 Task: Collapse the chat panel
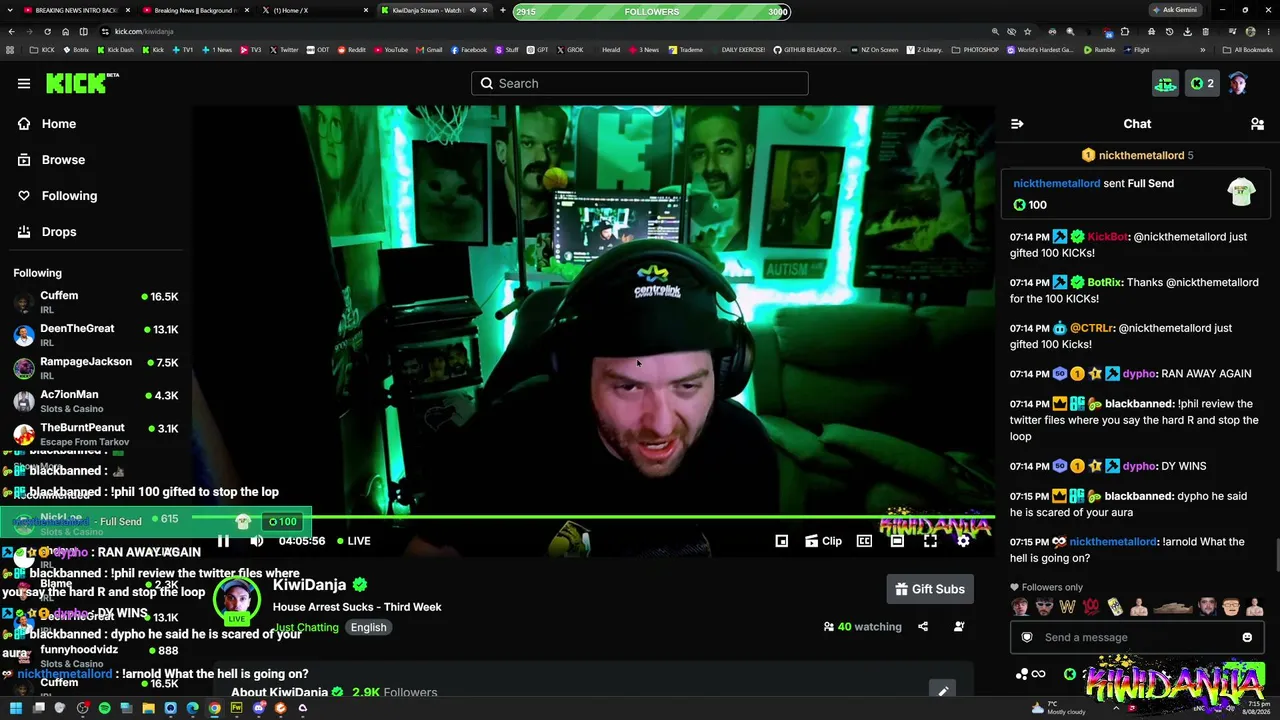1017,124
